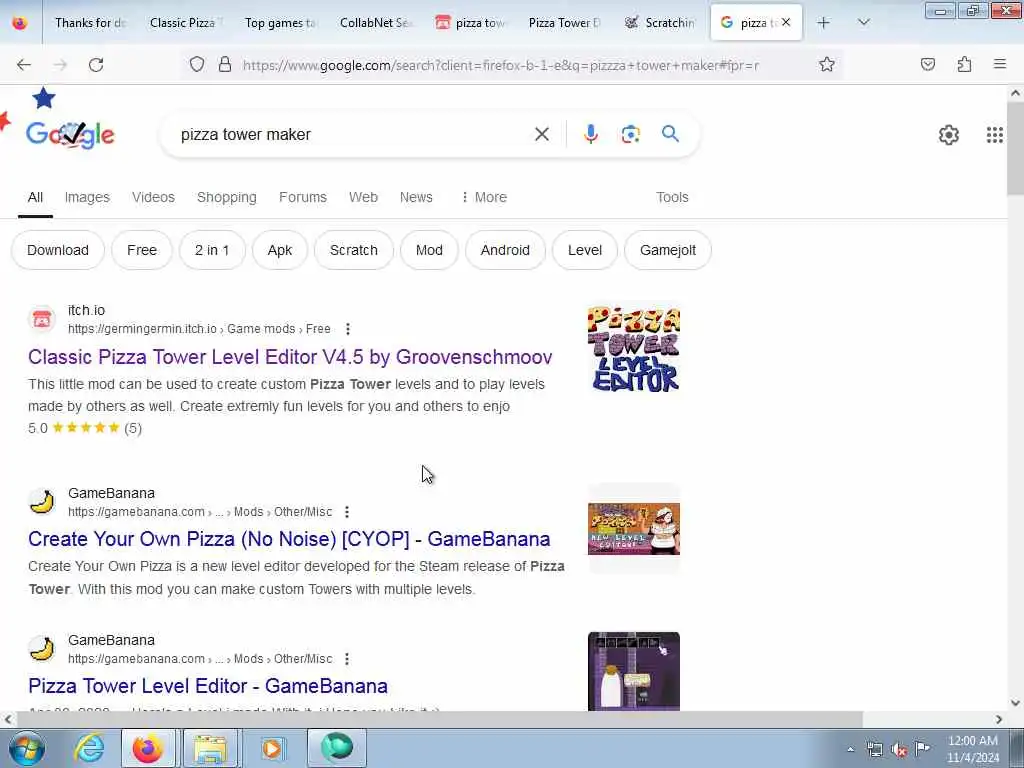Select the Forums search filter
Screen dimensions: 1024x768
pyautogui.click(x=302, y=197)
